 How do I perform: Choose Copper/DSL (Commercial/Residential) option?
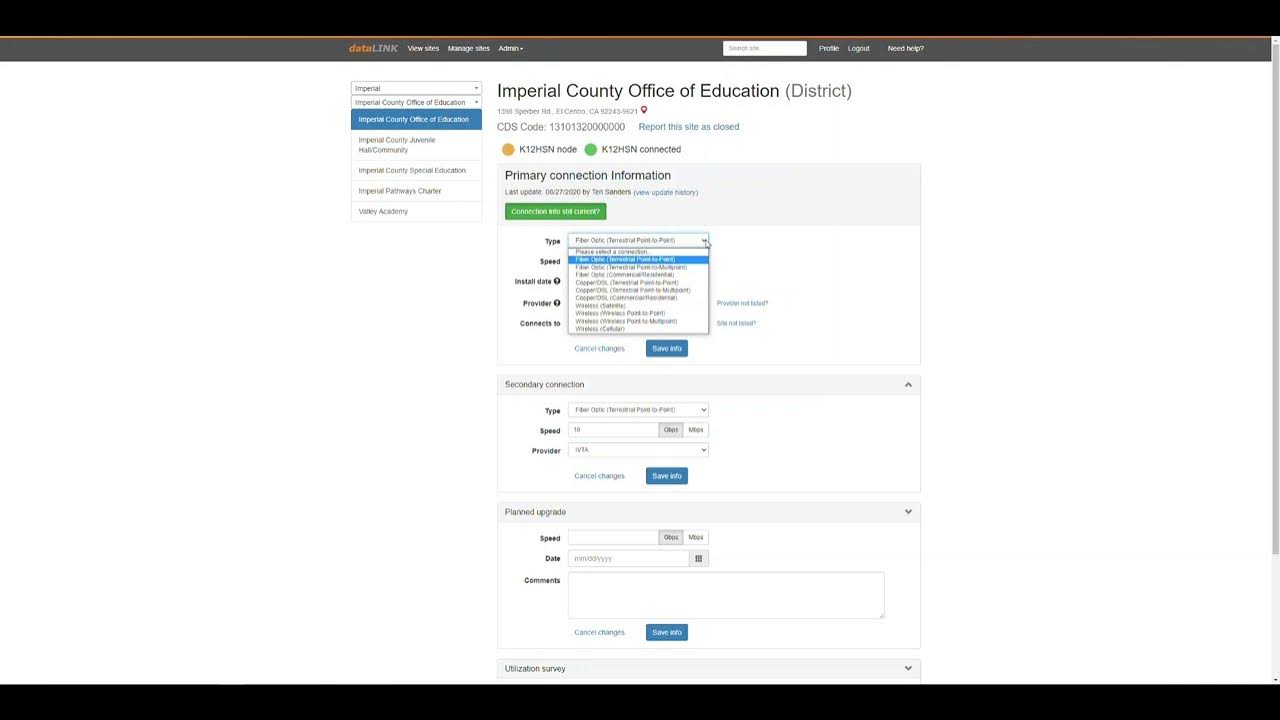[x=638, y=298]
